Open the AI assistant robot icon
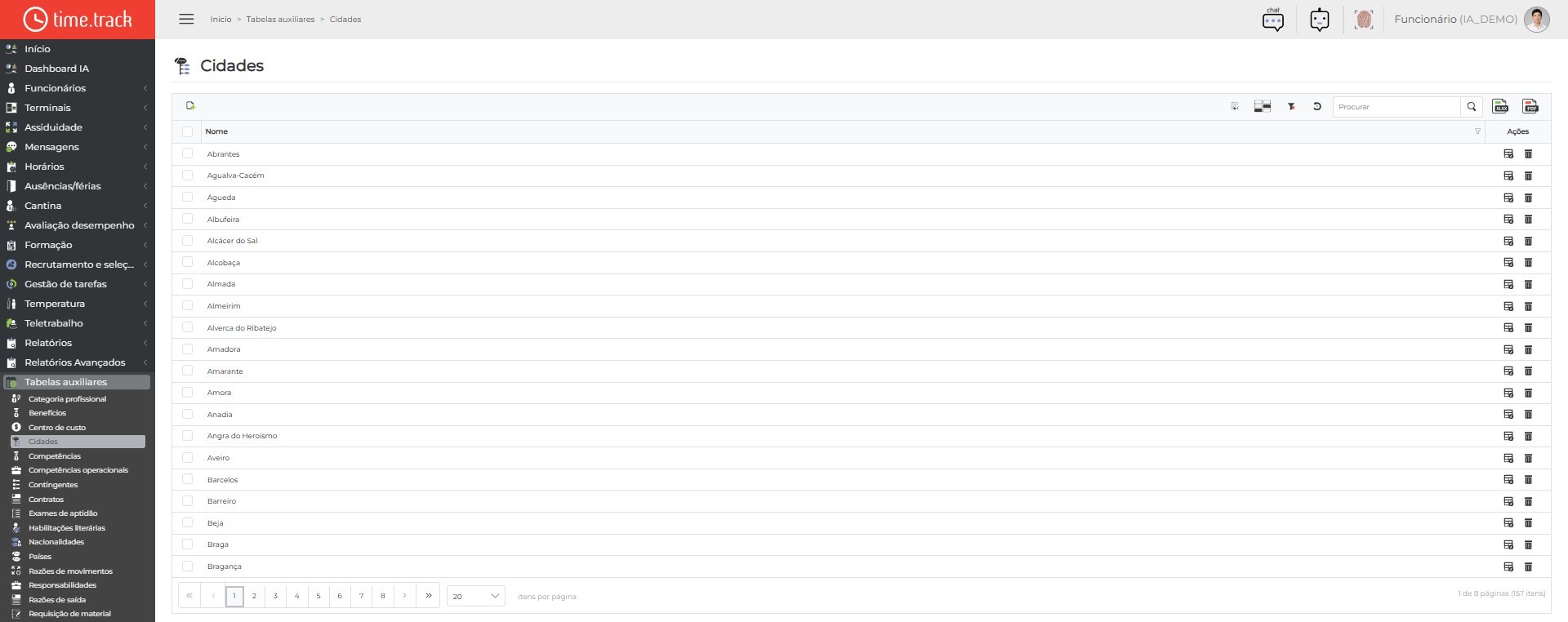1568x622 pixels. [1320, 20]
